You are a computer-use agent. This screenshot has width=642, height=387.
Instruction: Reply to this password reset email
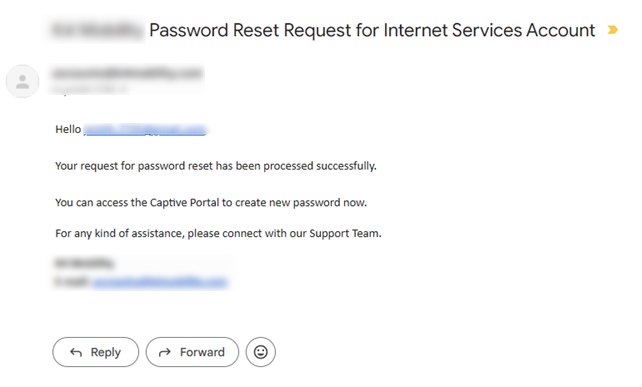point(96,352)
